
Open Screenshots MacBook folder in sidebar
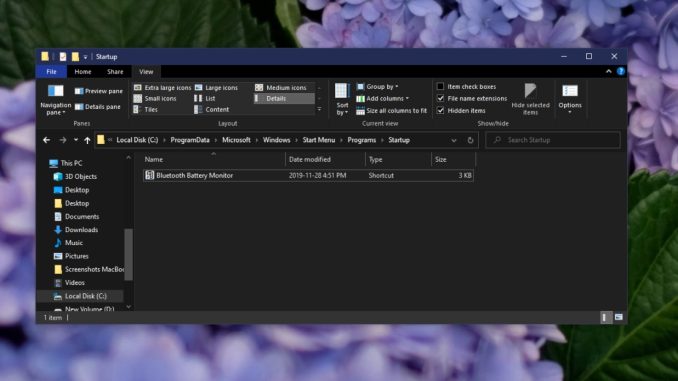coord(89,269)
